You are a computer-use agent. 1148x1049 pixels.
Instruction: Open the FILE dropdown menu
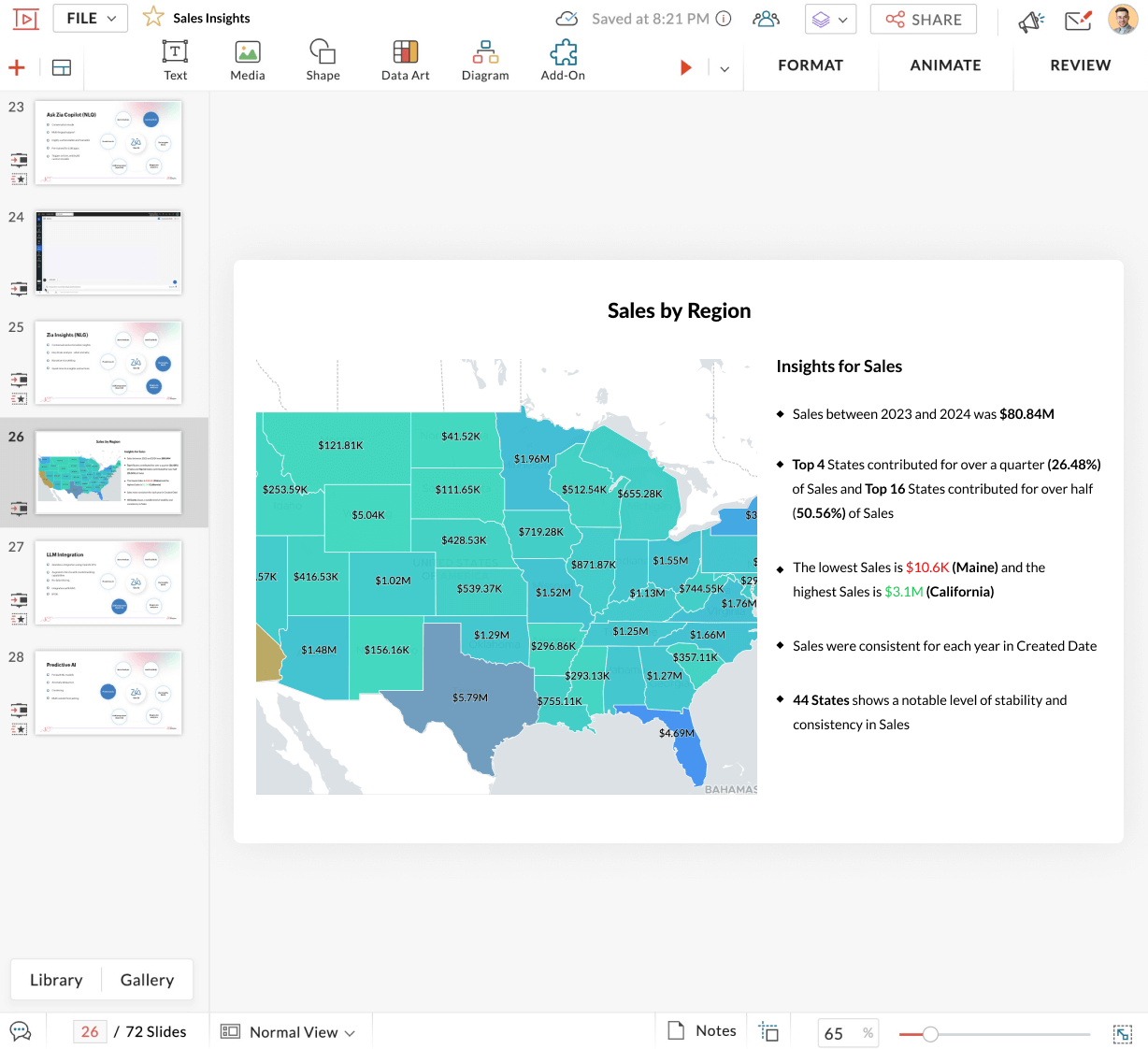pos(91,19)
